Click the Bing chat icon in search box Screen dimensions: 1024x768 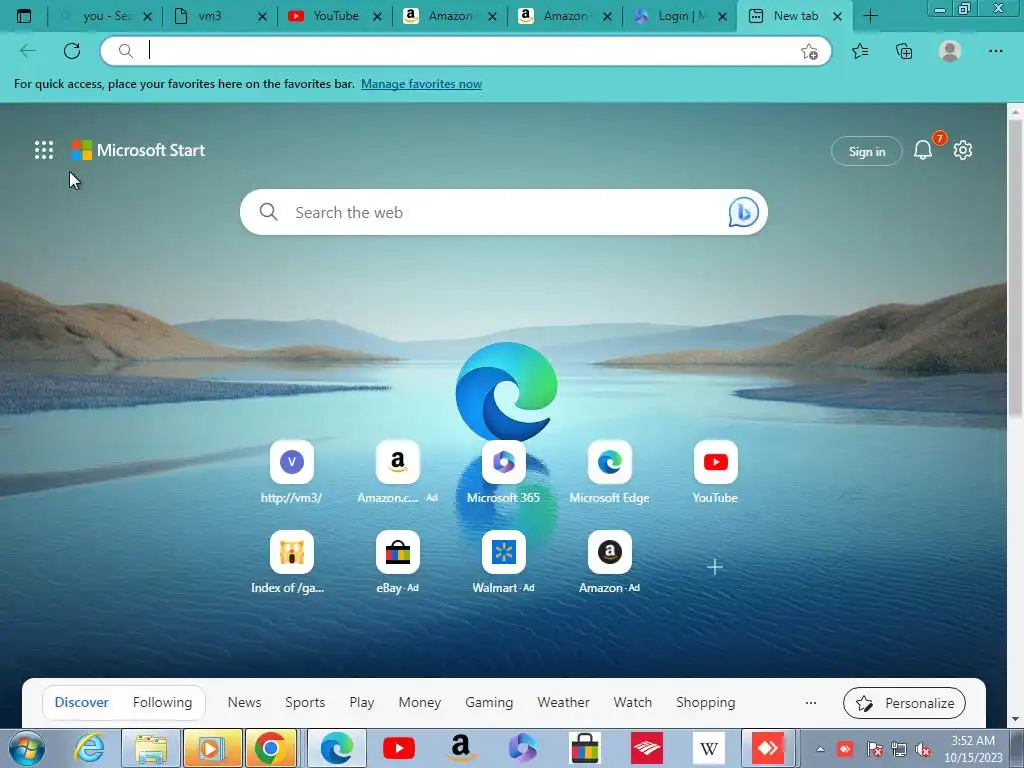point(743,212)
